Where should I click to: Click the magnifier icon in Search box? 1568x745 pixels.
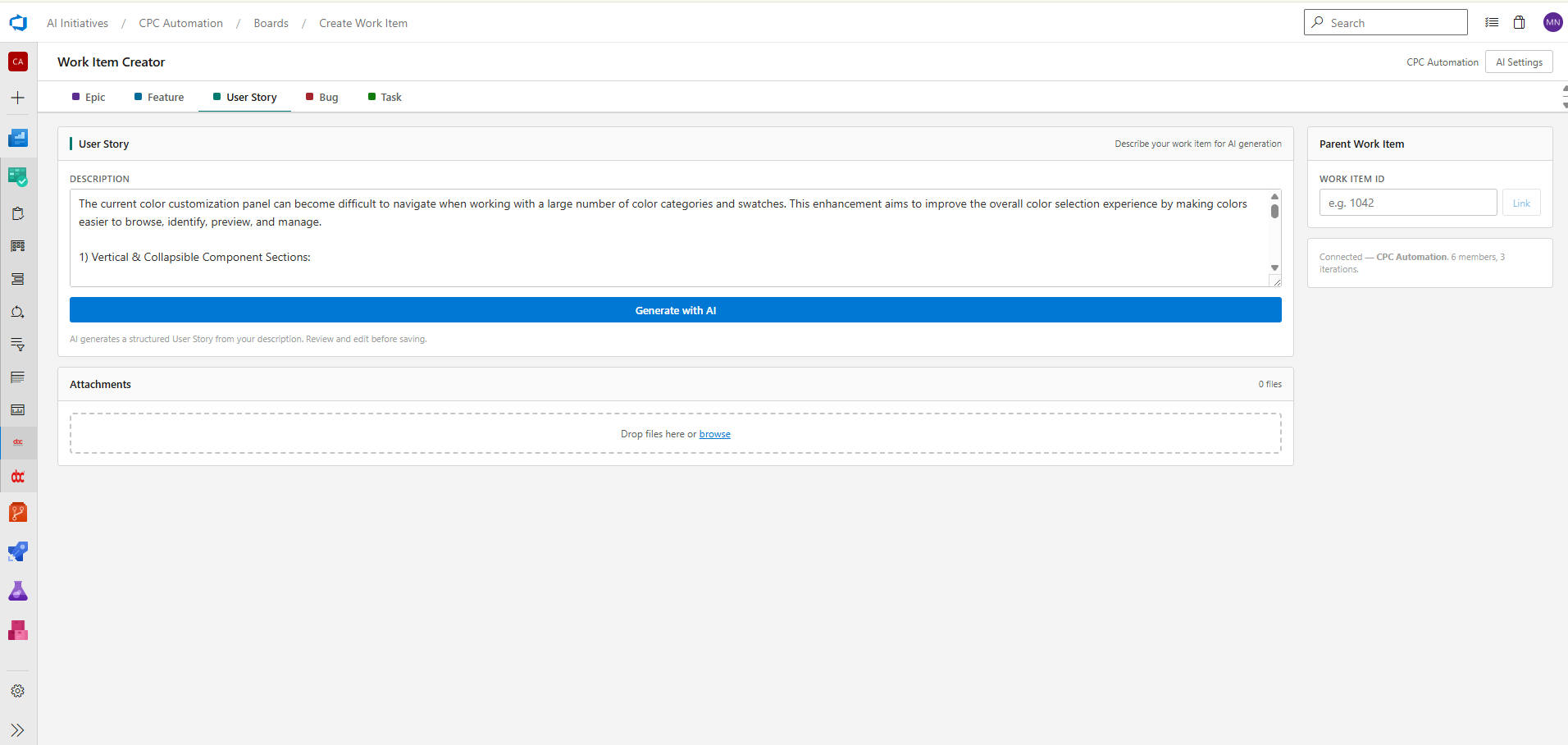(1317, 22)
